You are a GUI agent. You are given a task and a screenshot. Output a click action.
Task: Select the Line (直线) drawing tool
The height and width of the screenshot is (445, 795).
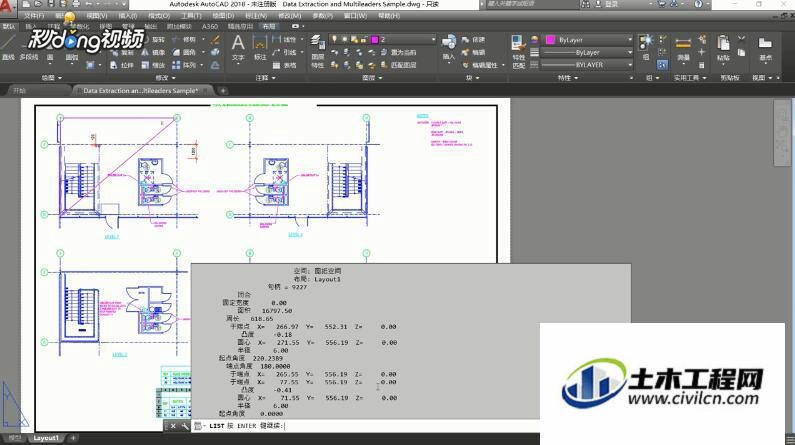pyautogui.click(x=8, y=48)
